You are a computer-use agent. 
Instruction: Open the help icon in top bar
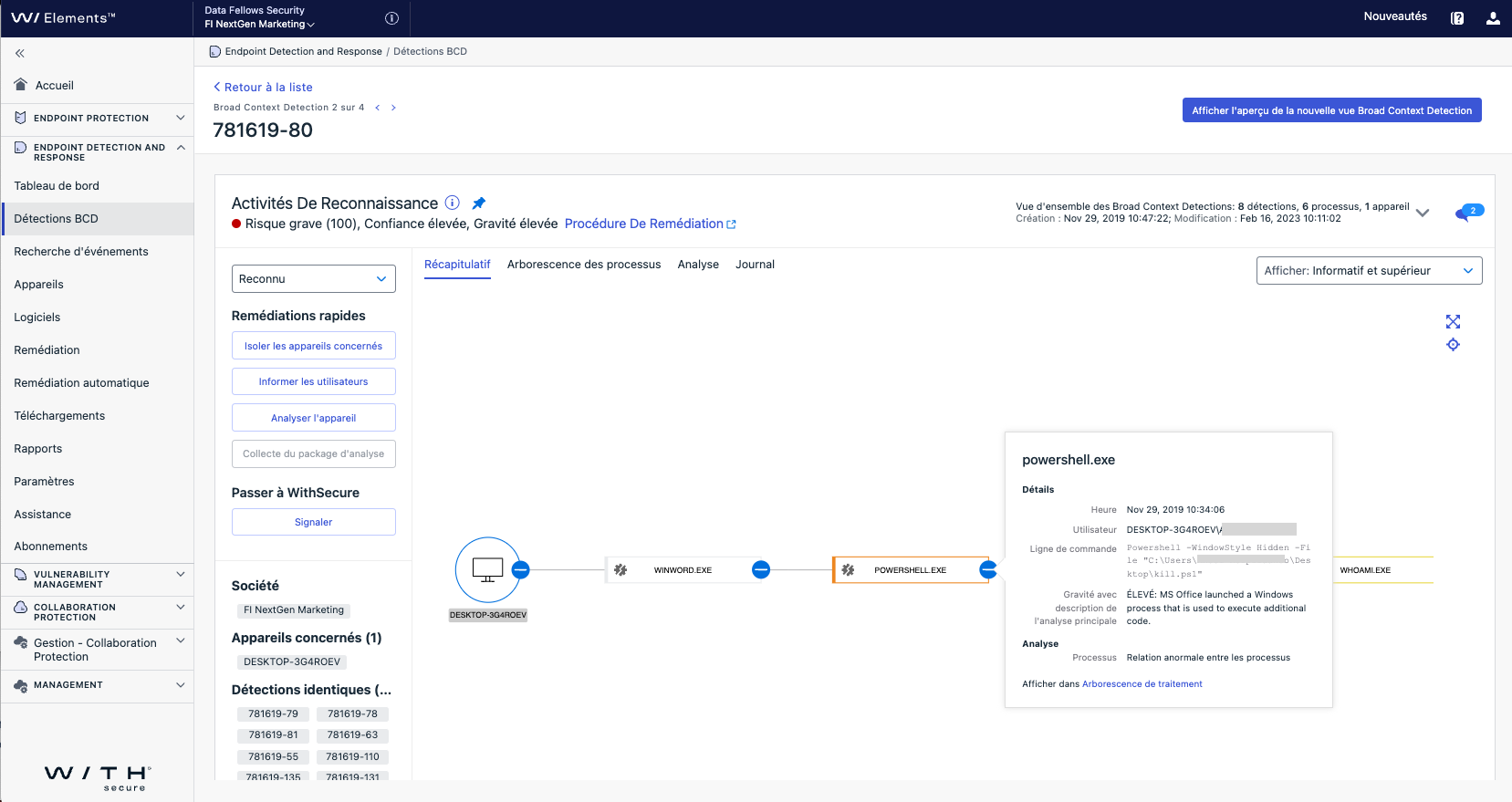[1457, 18]
